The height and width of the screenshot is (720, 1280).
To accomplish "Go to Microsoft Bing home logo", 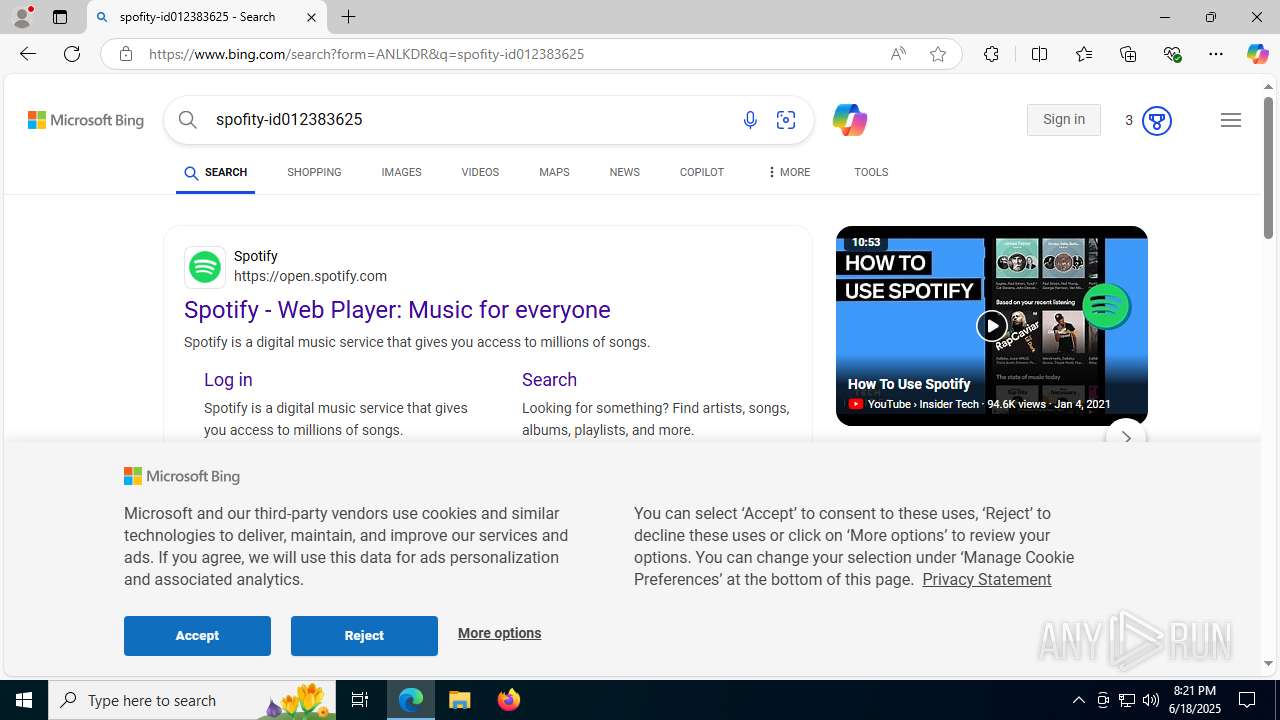I will pos(86,120).
